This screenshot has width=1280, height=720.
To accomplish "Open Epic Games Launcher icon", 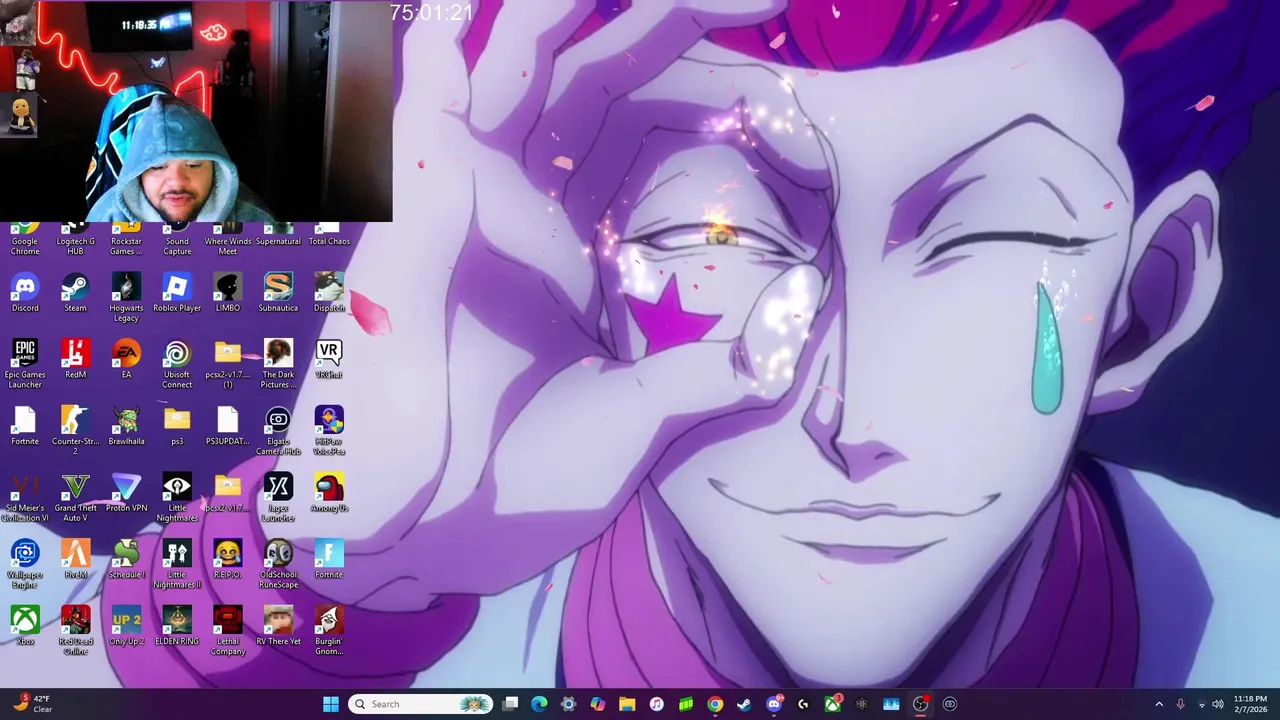I will [25, 364].
